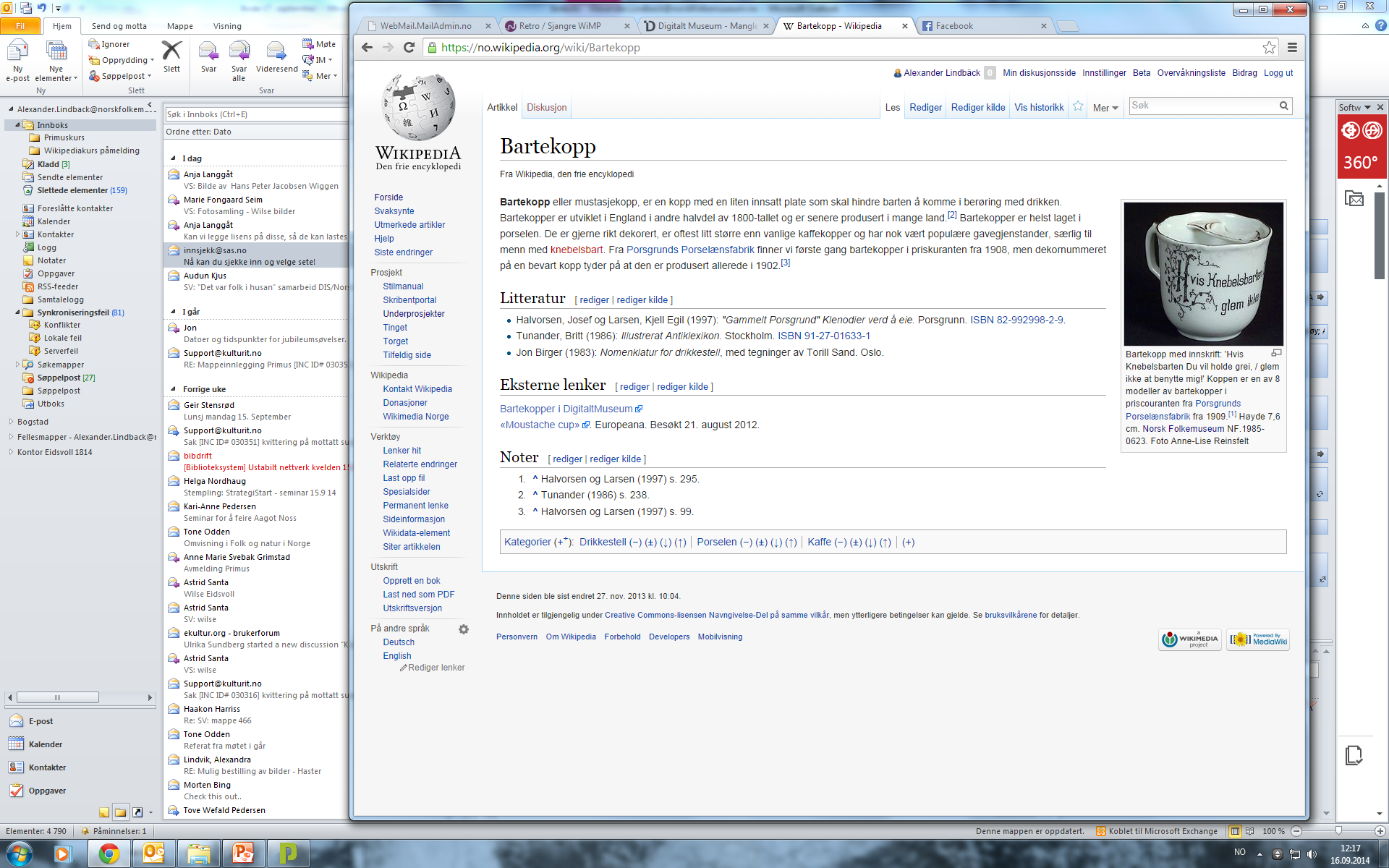Click Ignorer icon in Outlook ribbon

(x=109, y=44)
